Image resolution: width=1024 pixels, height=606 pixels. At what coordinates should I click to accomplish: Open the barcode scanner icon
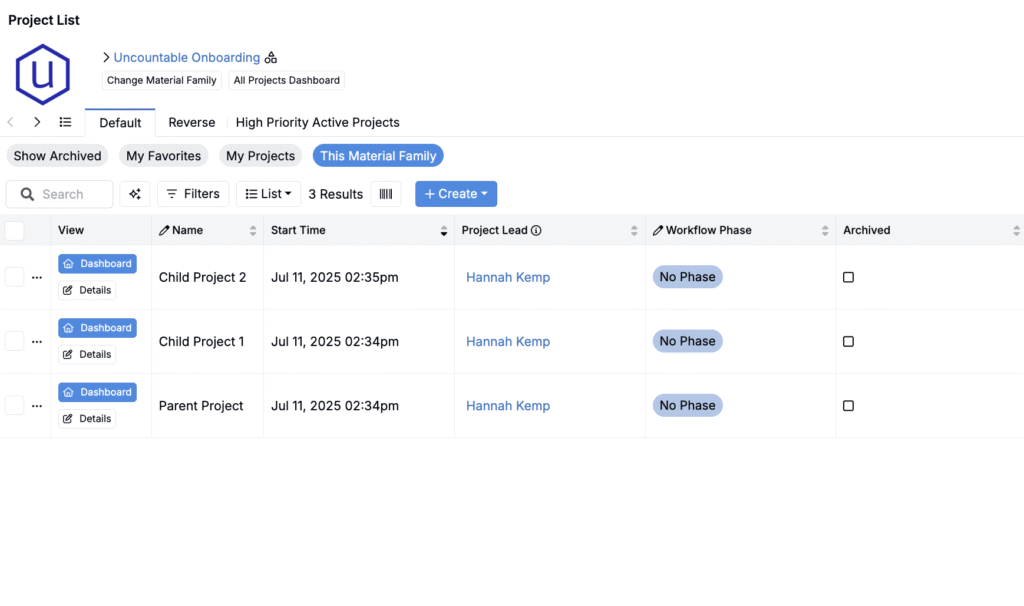(x=386, y=194)
